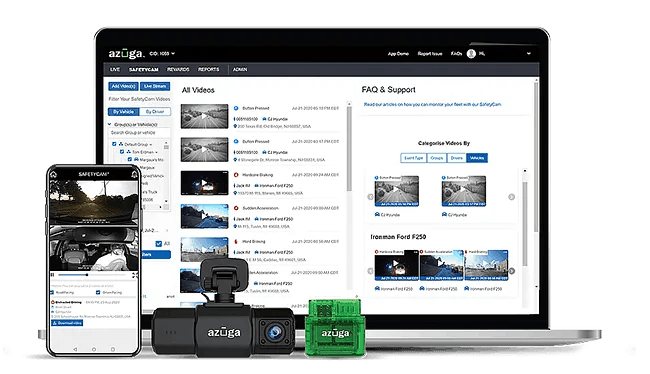The height and width of the screenshot is (374, 650).
Task: Click previous carousel arrow in Vehicles videos row
Action: pyautogui.click(x=370, y=197)
